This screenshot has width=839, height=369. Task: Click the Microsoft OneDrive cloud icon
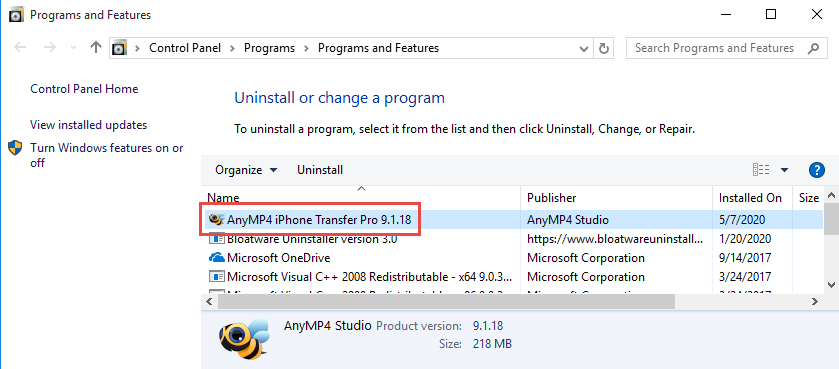(x=216, y=258)
